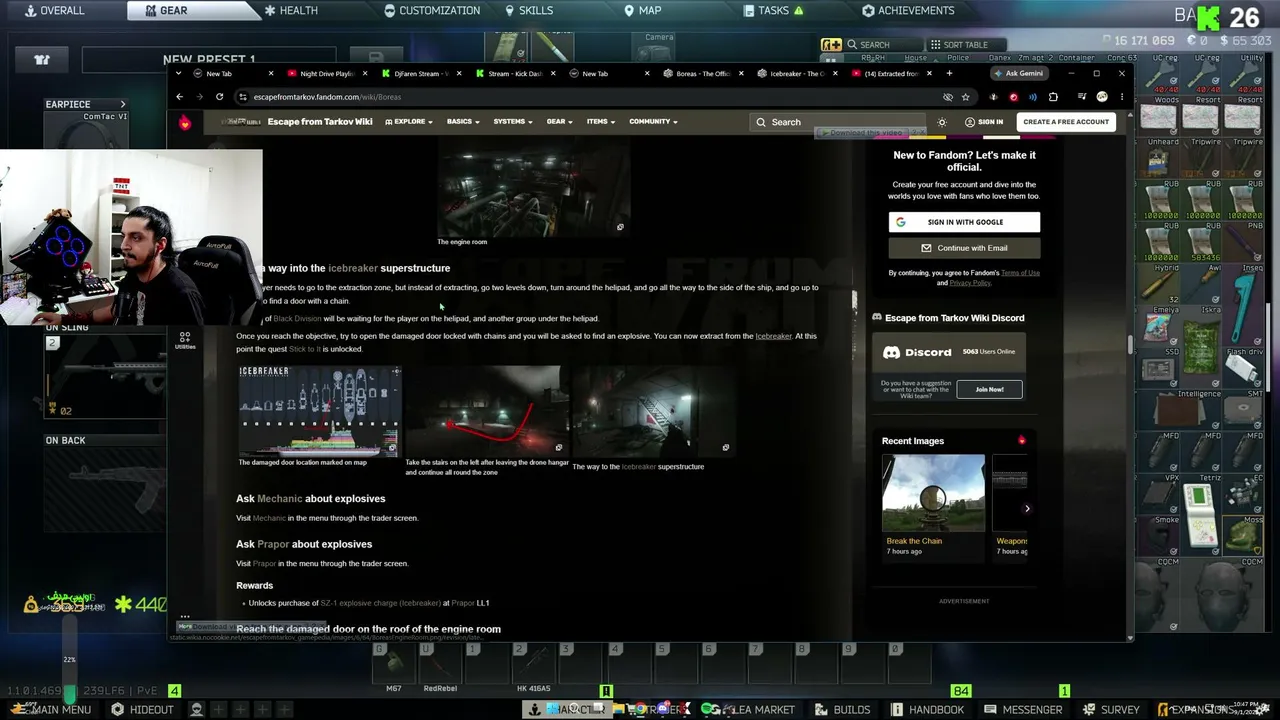This screenshot has width=1280, height=720.
Task: Open the ACHIEVEMENTS game tab
Action: (908, 10)
